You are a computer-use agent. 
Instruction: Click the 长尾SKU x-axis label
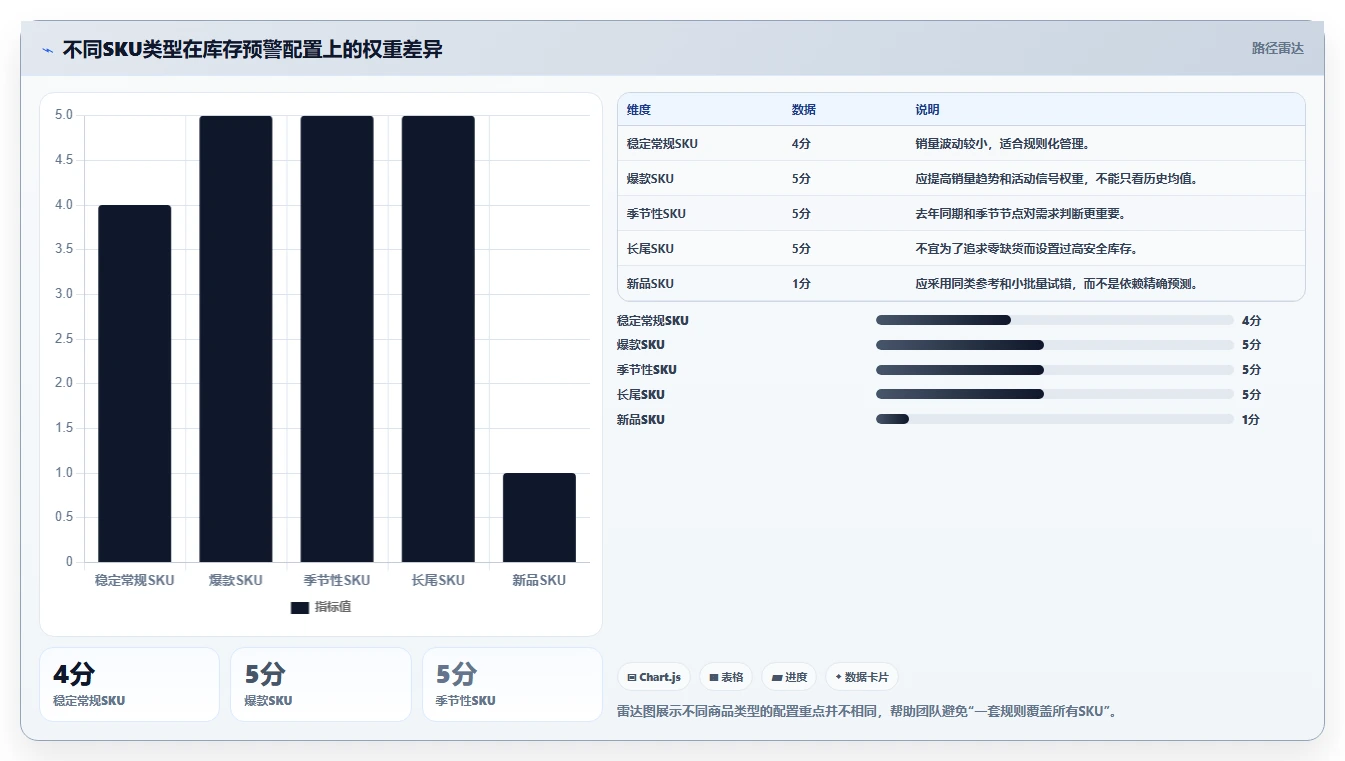coord(438,580)
